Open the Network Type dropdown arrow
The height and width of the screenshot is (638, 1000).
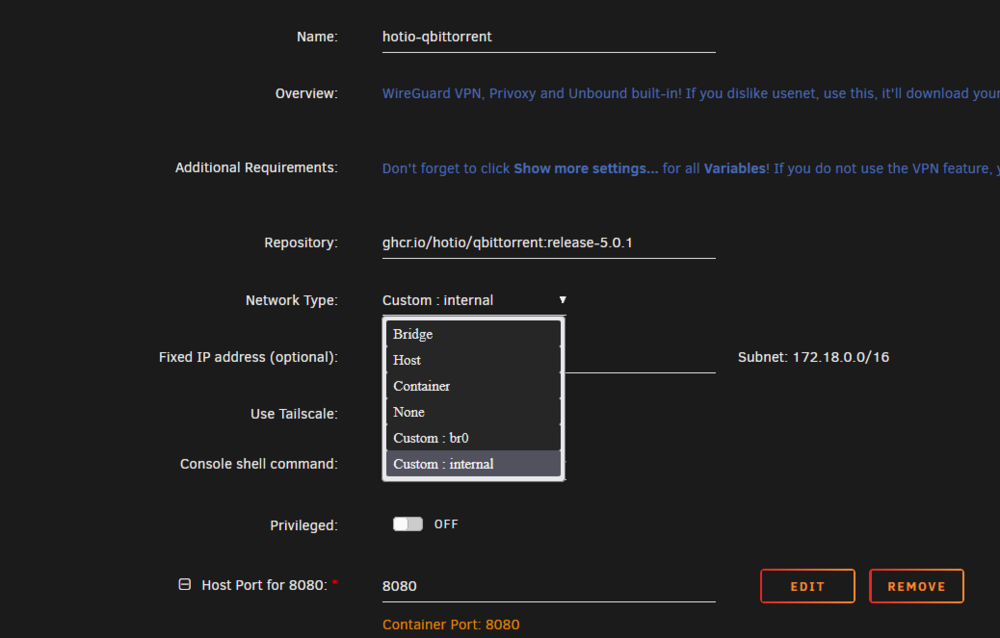coord(562,300)
